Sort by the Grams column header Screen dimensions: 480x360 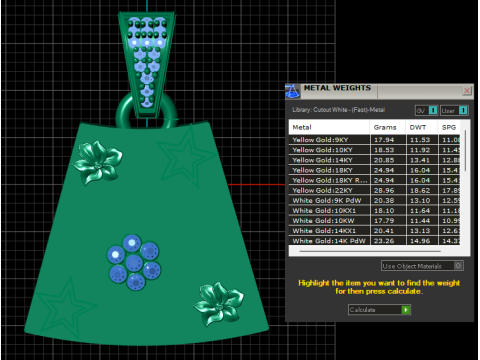click(388, 127)
